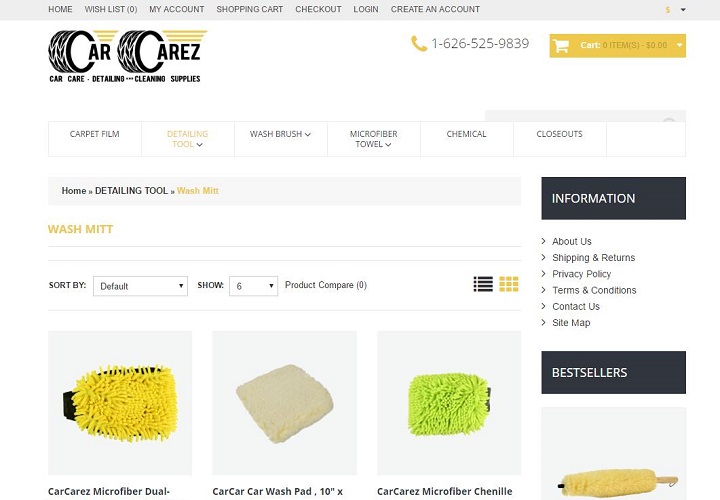Open the green chenille mitt product image
This screenshot has height=500, width=720.
tap(449, 403)
